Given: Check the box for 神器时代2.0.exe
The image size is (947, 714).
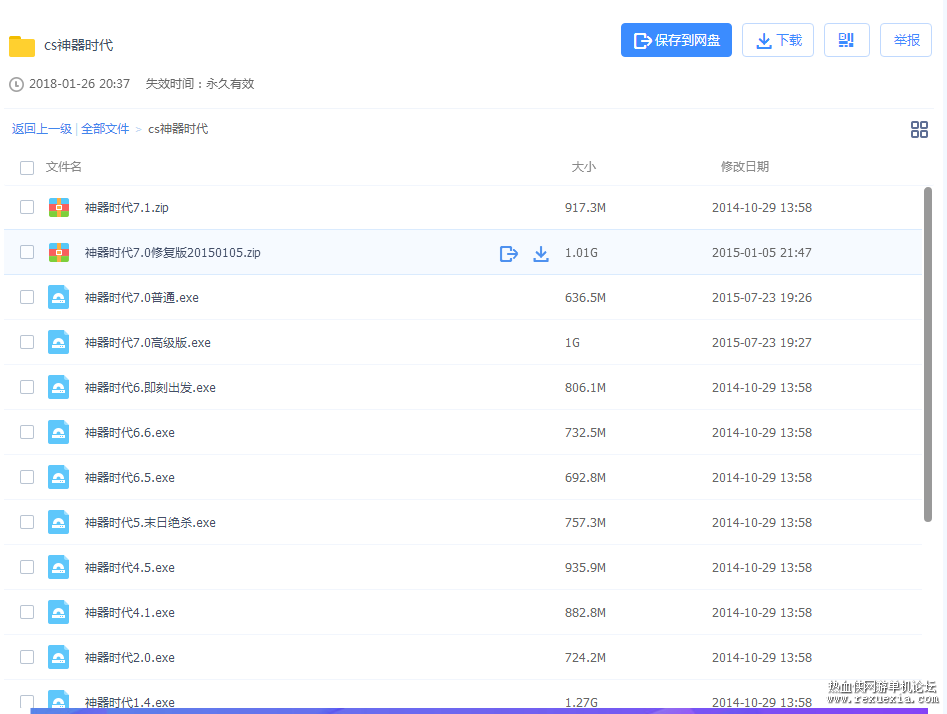Looking at the screenshot, I should 27,657.
